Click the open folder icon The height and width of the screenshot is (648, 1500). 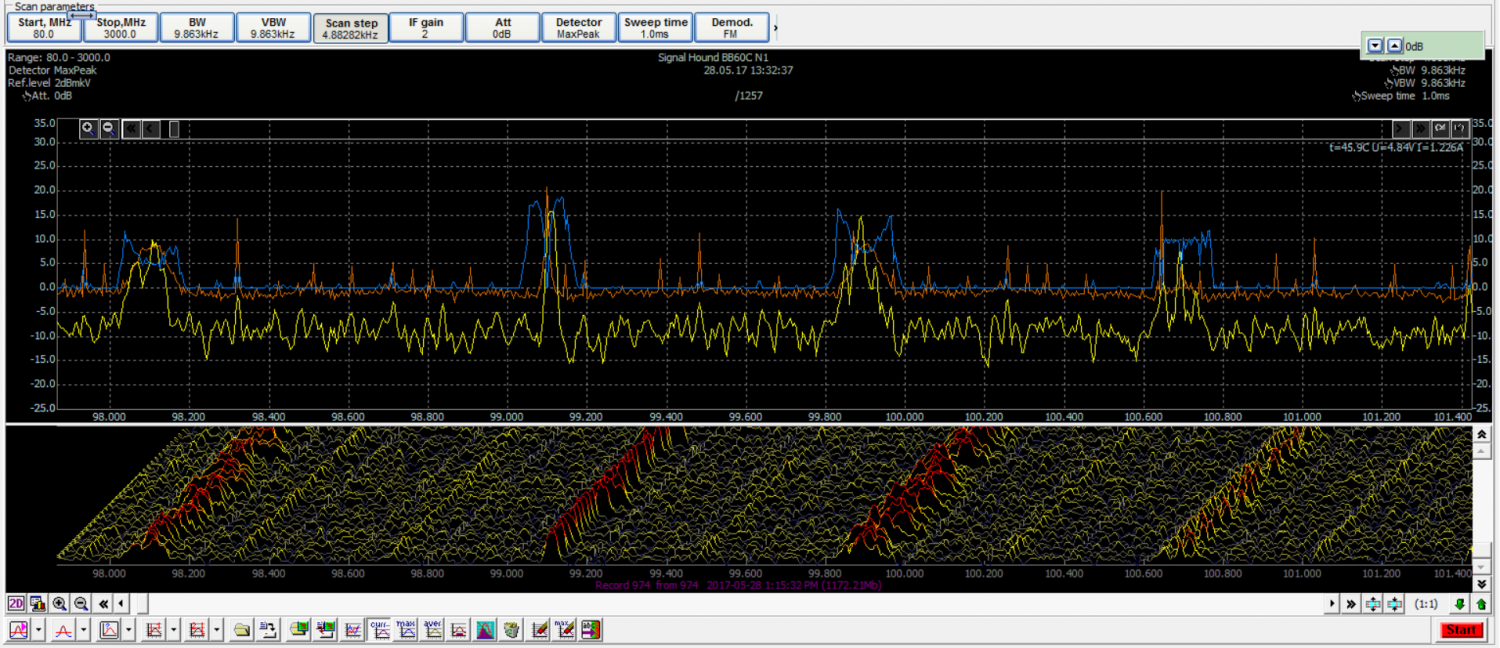pyautogui.click(x=241, y=630)
